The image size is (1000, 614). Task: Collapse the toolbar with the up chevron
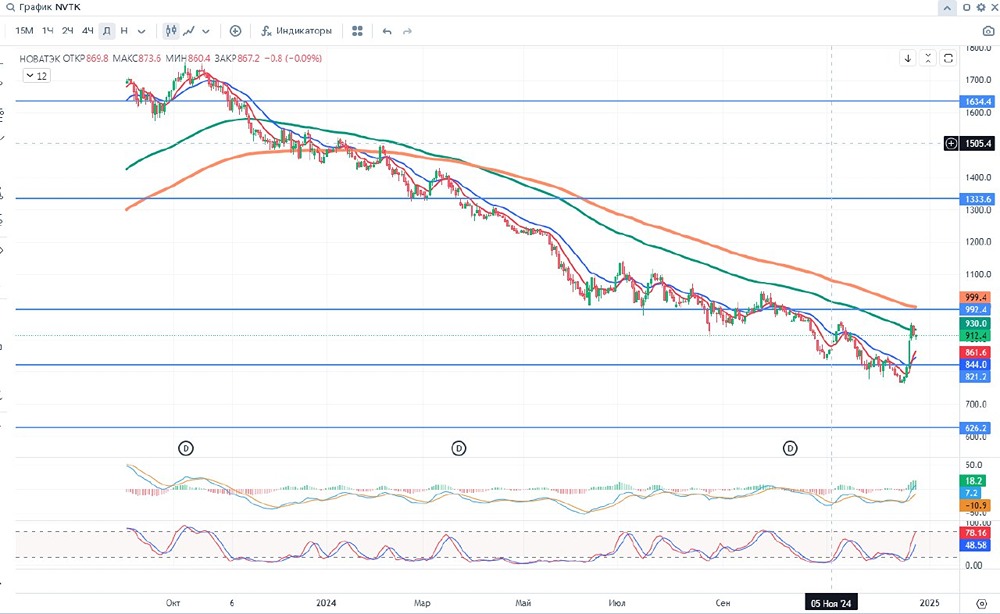947,8
